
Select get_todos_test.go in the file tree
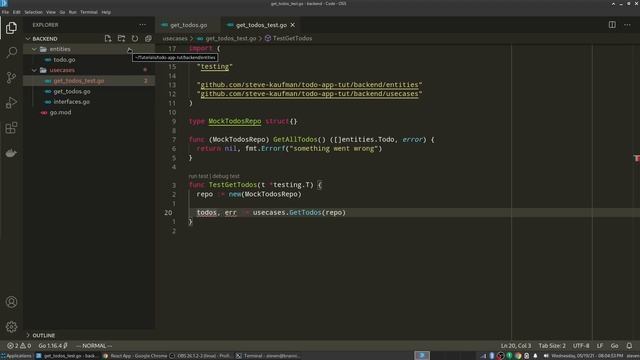[x=79, y=81]
